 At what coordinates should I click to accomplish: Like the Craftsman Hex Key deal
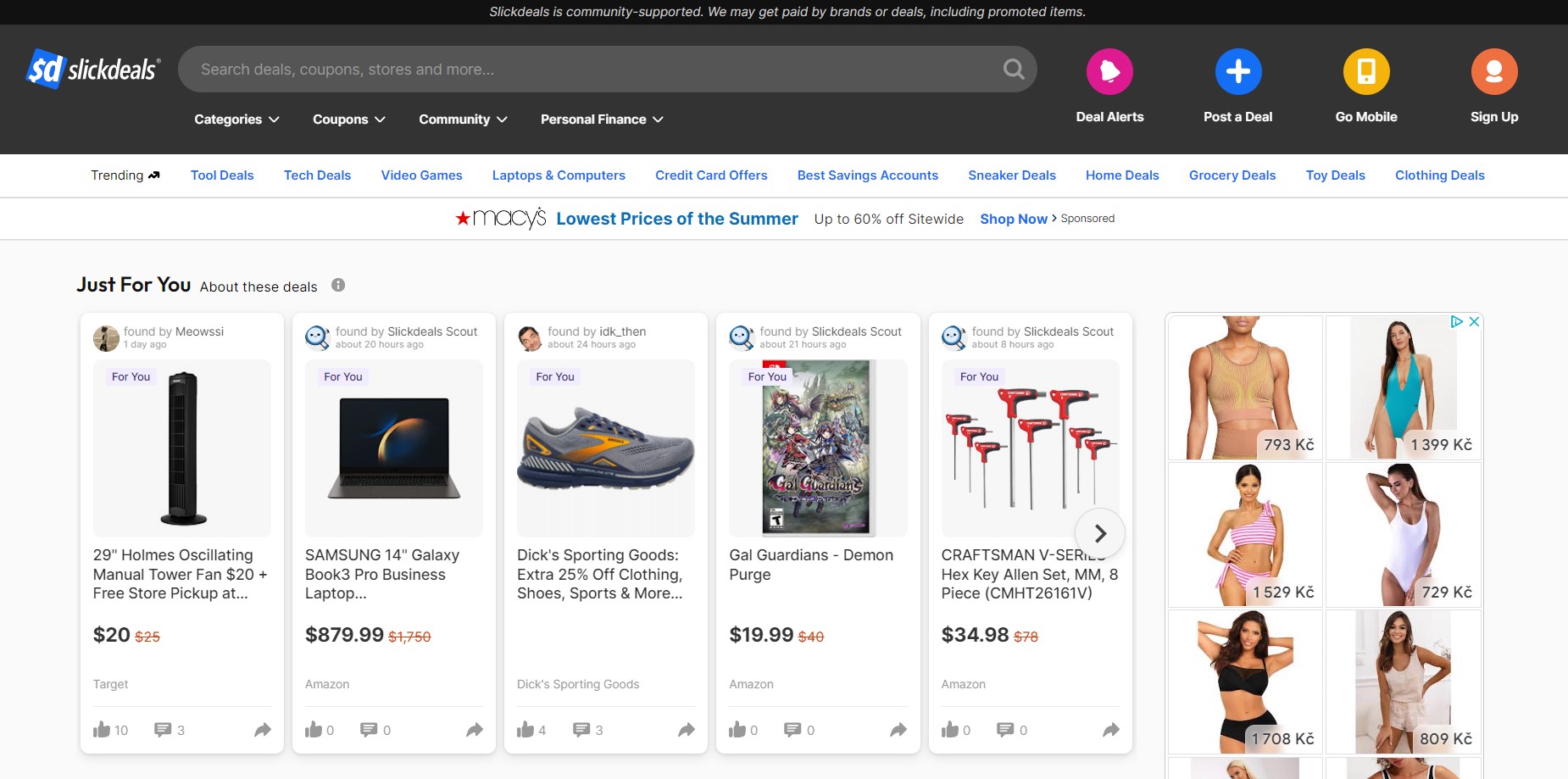pos(950,730)
